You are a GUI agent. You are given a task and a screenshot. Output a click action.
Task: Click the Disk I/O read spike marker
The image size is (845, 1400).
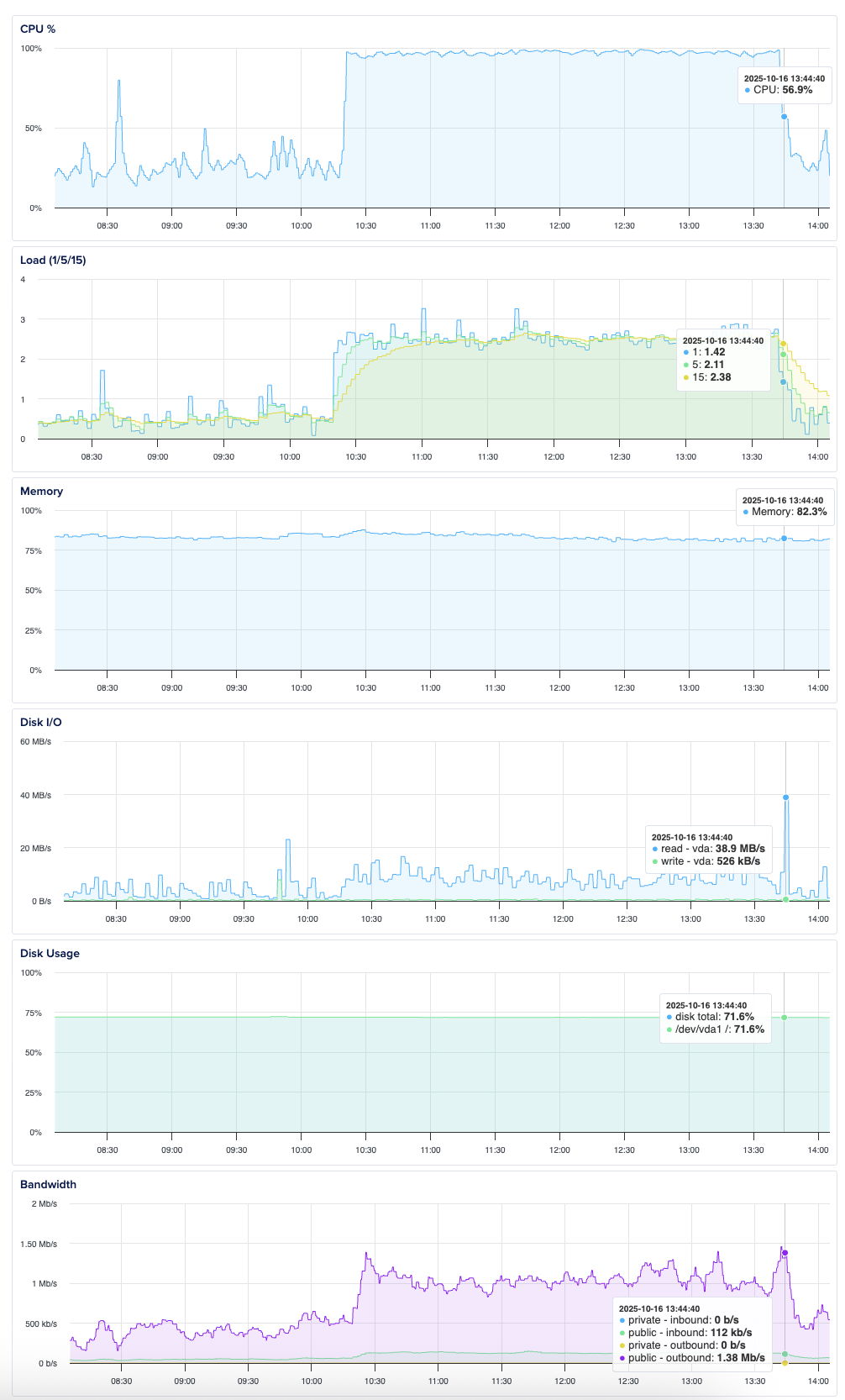tap(786, 797)
